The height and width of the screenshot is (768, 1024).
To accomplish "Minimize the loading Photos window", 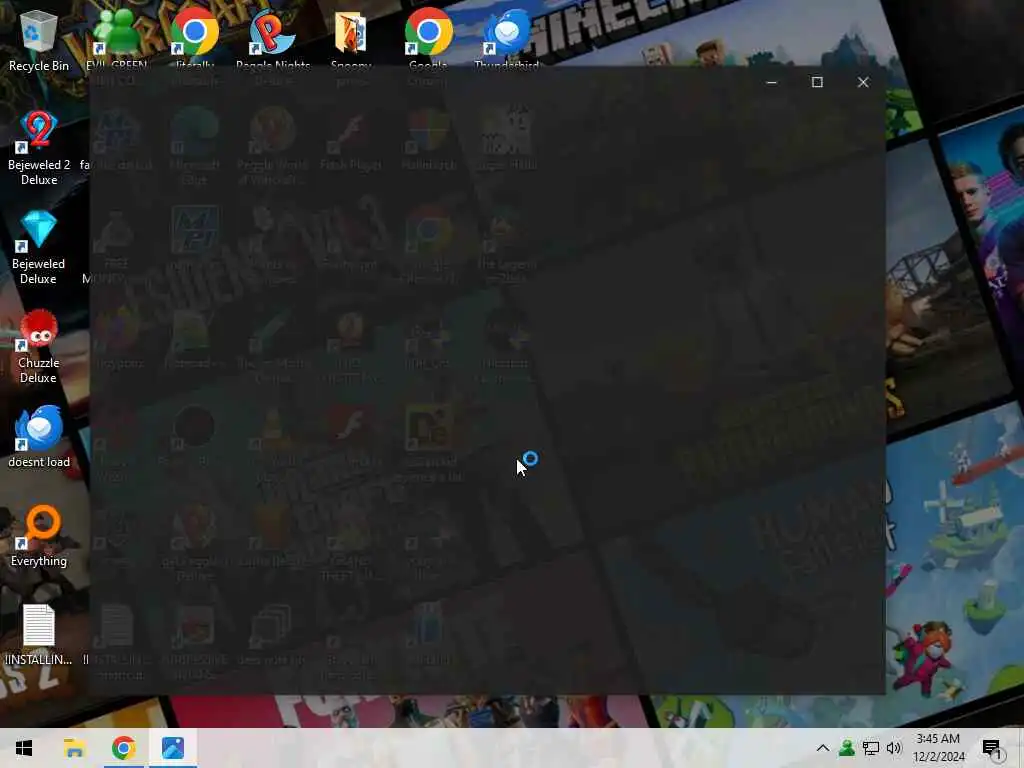I will 771,82.
